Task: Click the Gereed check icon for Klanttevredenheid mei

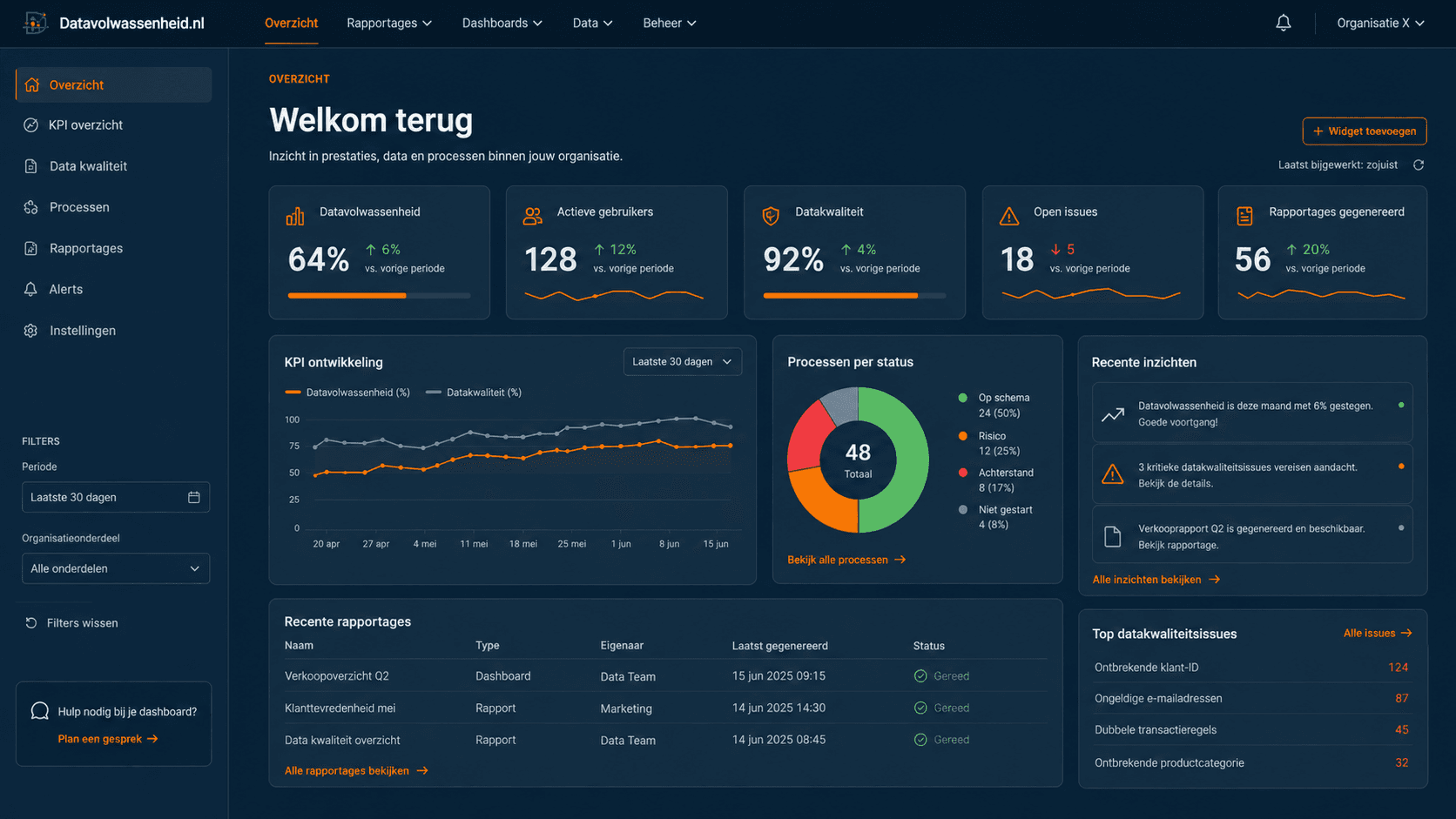Action: coord(920,708)
